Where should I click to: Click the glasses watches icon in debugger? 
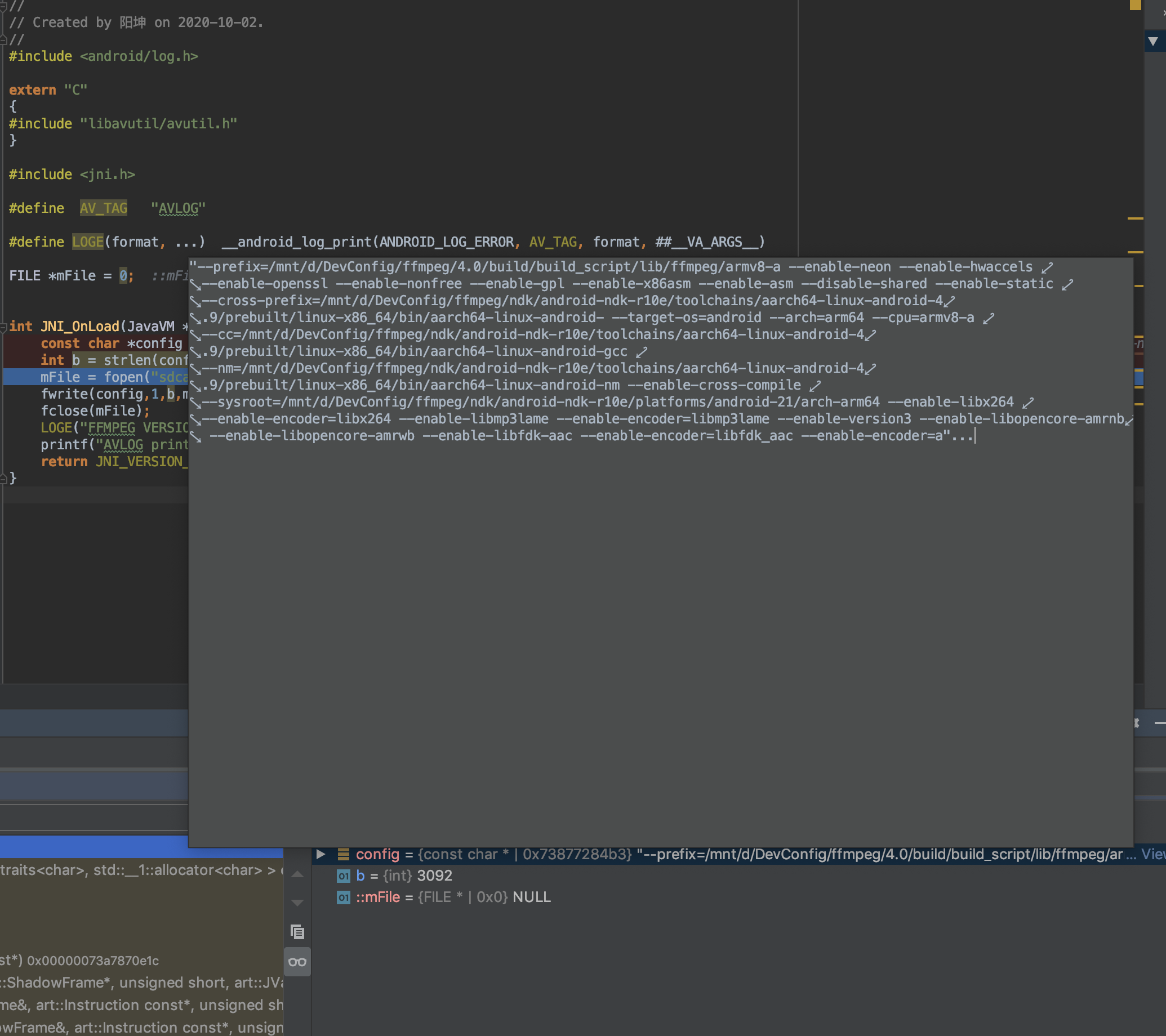tap(297, 962)
